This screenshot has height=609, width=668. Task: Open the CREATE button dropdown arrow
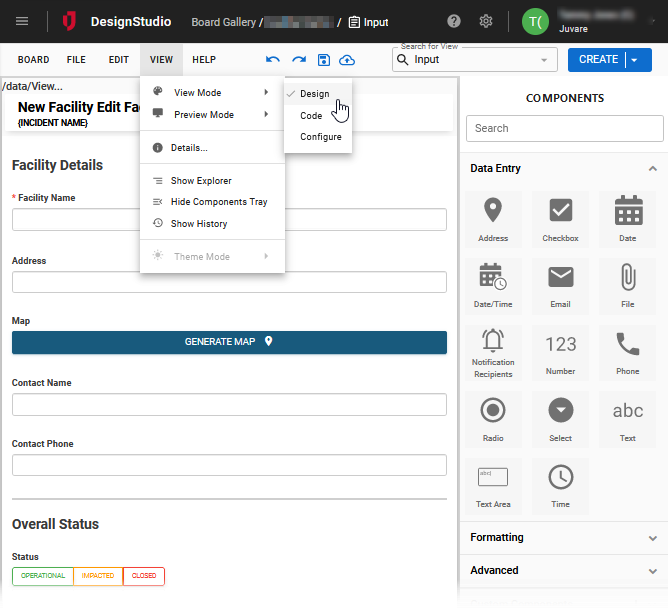click(x=635, y=60)
